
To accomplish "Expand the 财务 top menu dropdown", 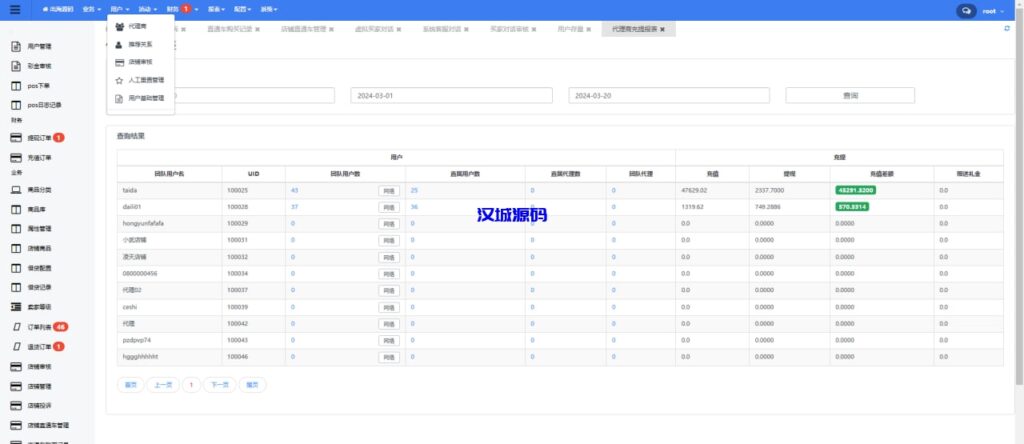I will pyautogui.click(x=182, y=10).
